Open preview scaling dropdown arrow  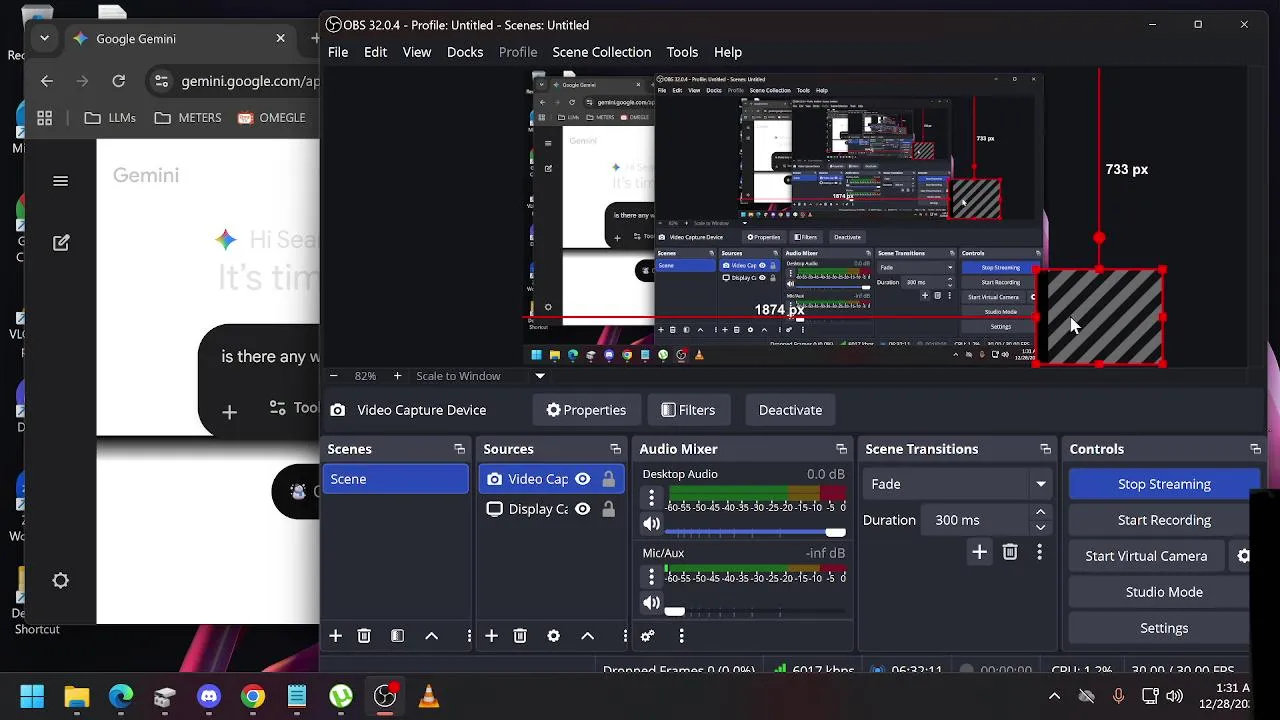(x=540, y=376)
